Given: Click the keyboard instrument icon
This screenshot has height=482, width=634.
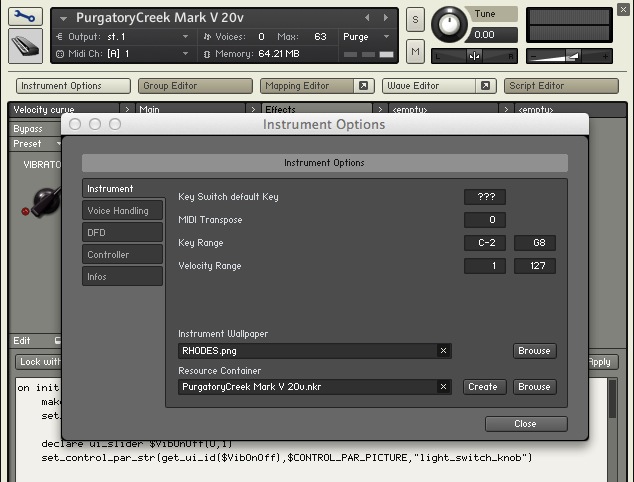Looking at the screenshot, I should [x=25, y=46].
